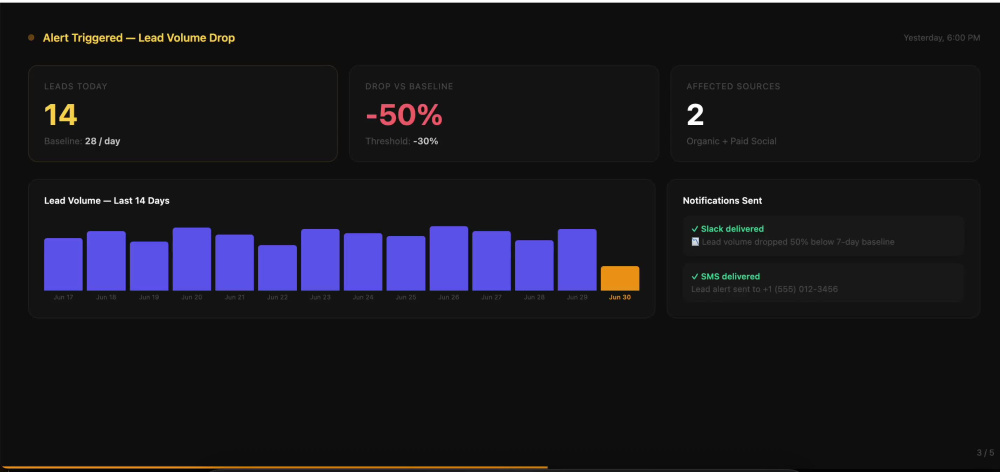Click the Baseline: 28 / day text
The height and width of the screenshot is (472, 1000).
point(82,141)
